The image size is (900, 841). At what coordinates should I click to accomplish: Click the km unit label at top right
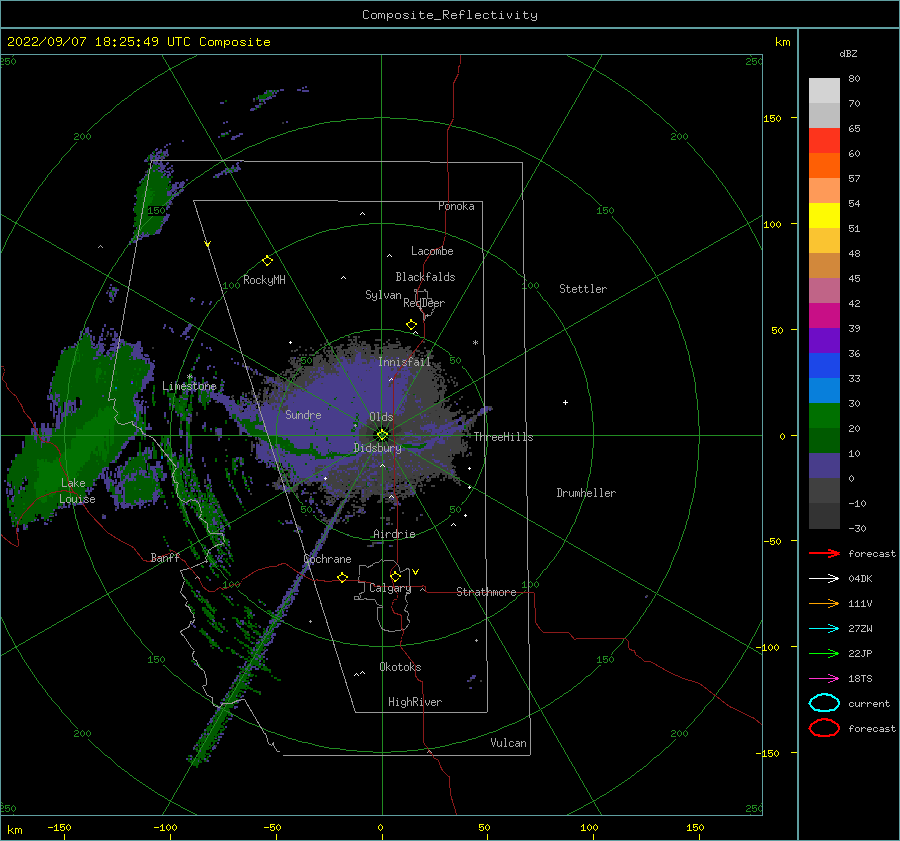(x=782, y=42)
